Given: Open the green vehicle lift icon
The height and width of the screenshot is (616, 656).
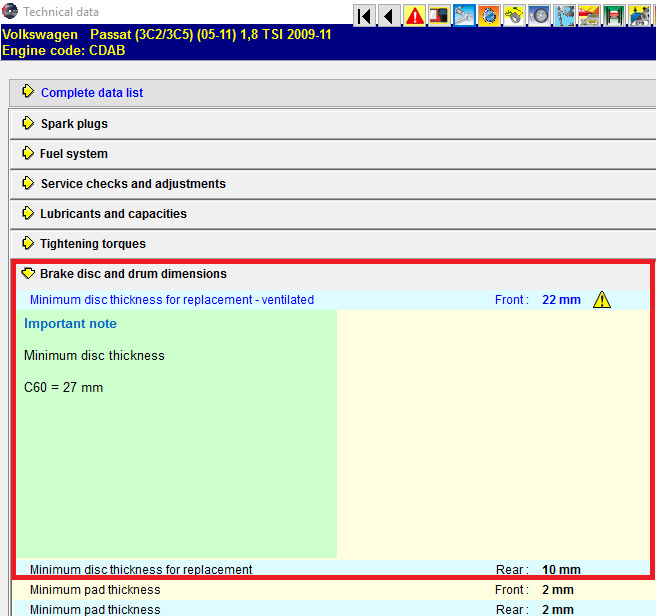Looking at the screenshot, I should 614,16.
